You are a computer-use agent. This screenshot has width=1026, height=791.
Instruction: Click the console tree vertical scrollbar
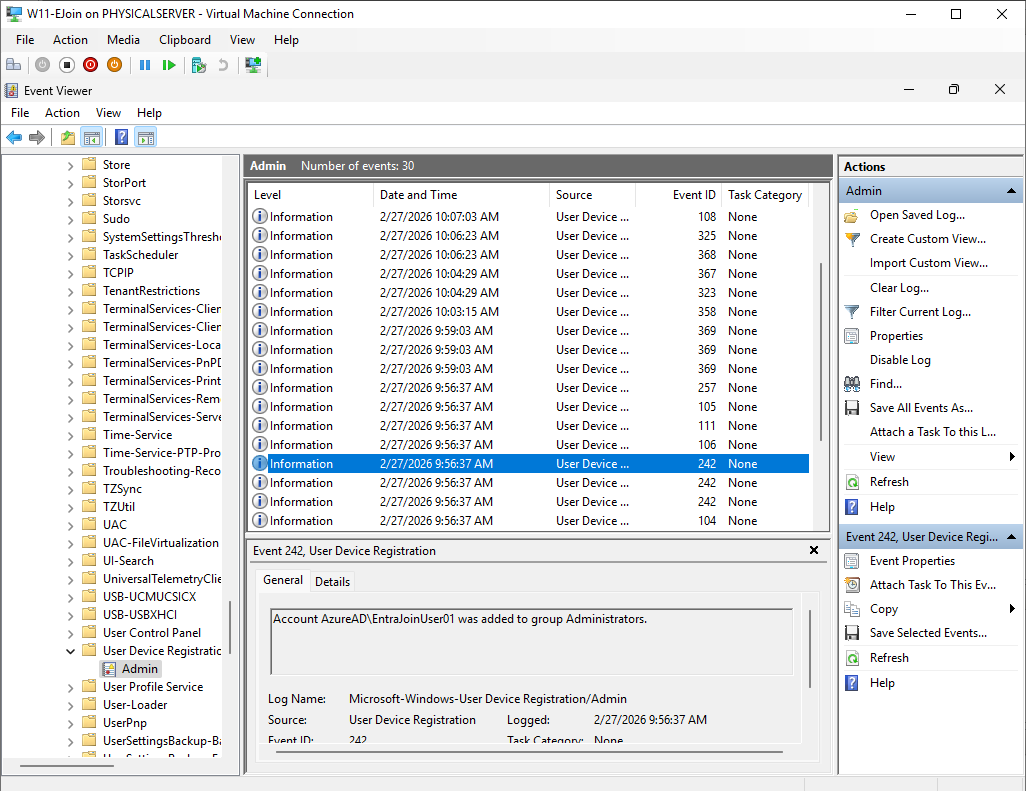(230, 628)
